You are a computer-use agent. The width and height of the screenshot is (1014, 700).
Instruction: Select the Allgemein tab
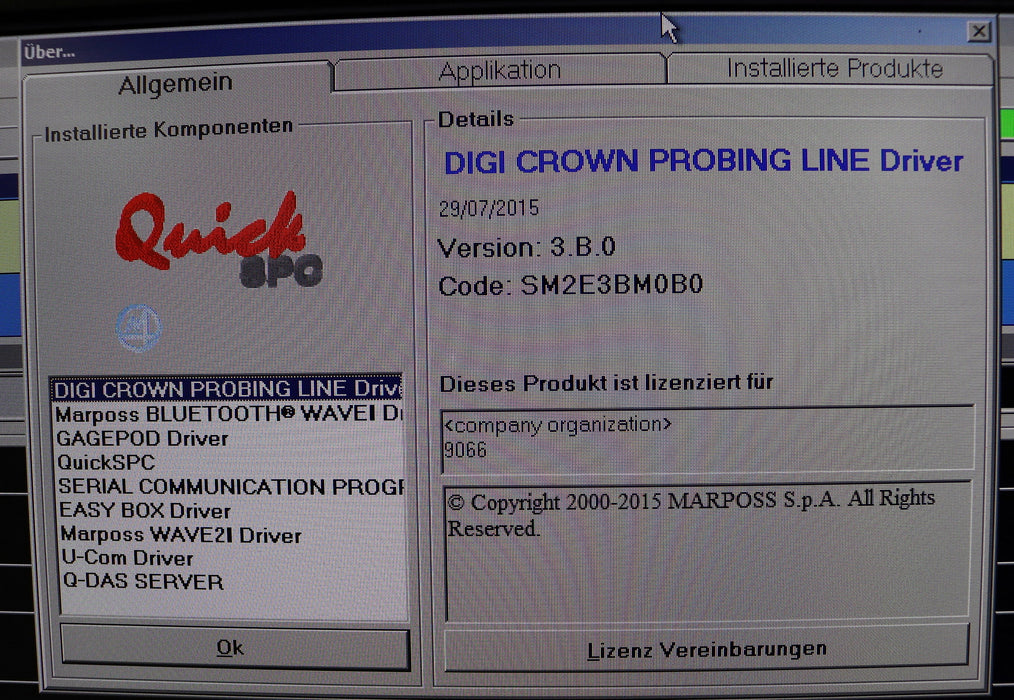[175, 84]
